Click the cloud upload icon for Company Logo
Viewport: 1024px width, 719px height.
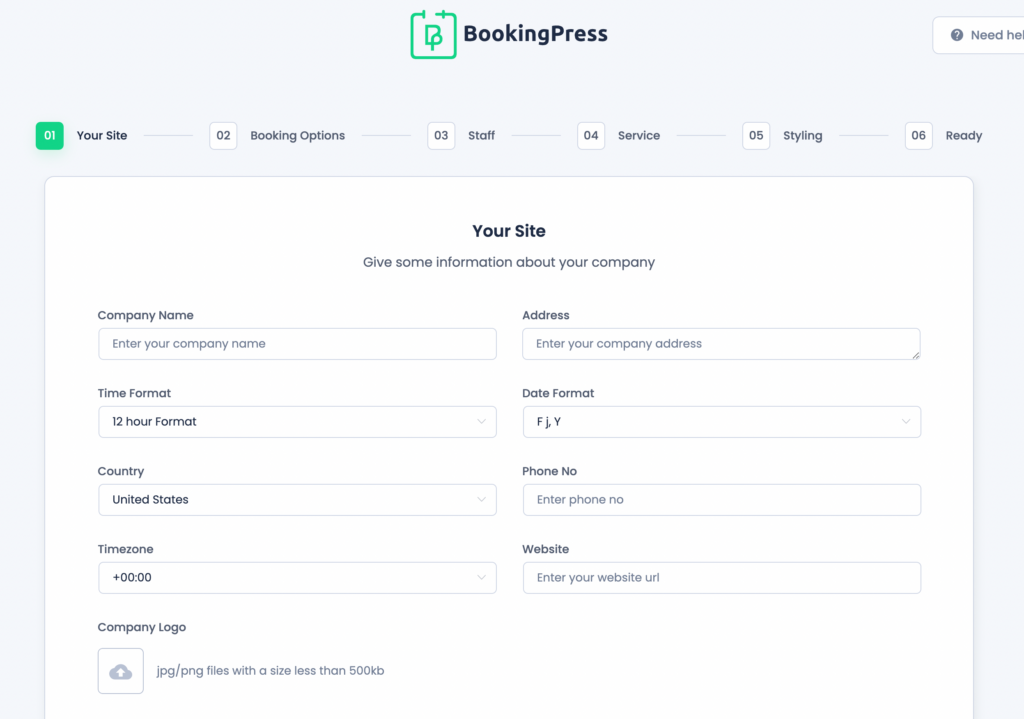pos(120,671)
